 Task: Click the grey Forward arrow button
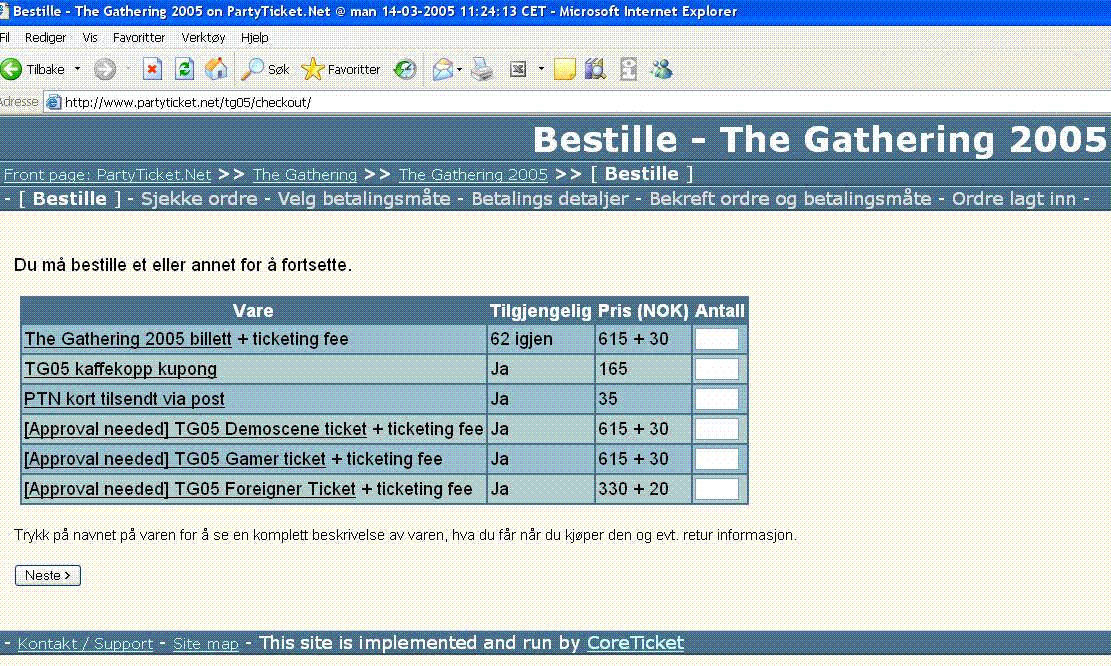(105, 69)
